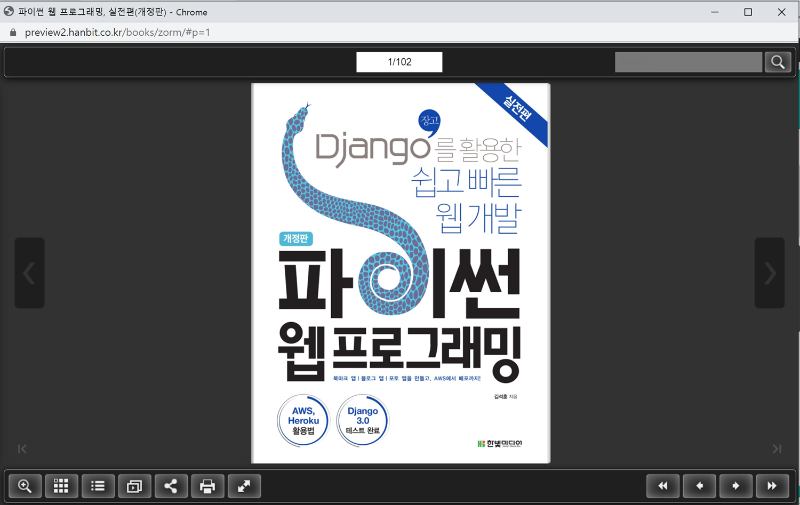800x505 pixels.
Task: Click the 'AWS, Heroku' badge on cover
Action: pyautogui.click(x=304, y=421)
